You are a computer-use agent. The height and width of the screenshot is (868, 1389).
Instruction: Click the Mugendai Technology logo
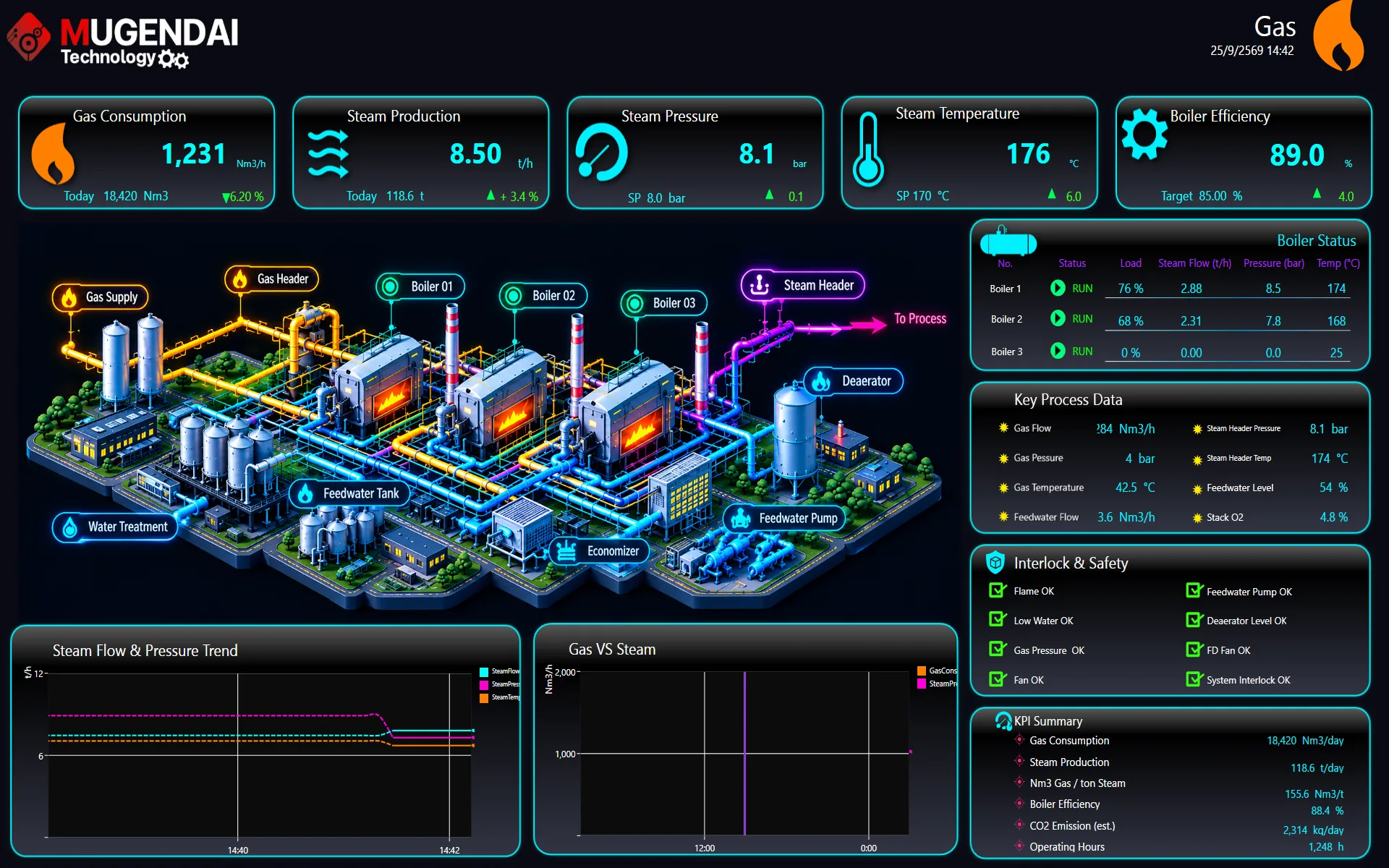(x=123, y=40)
